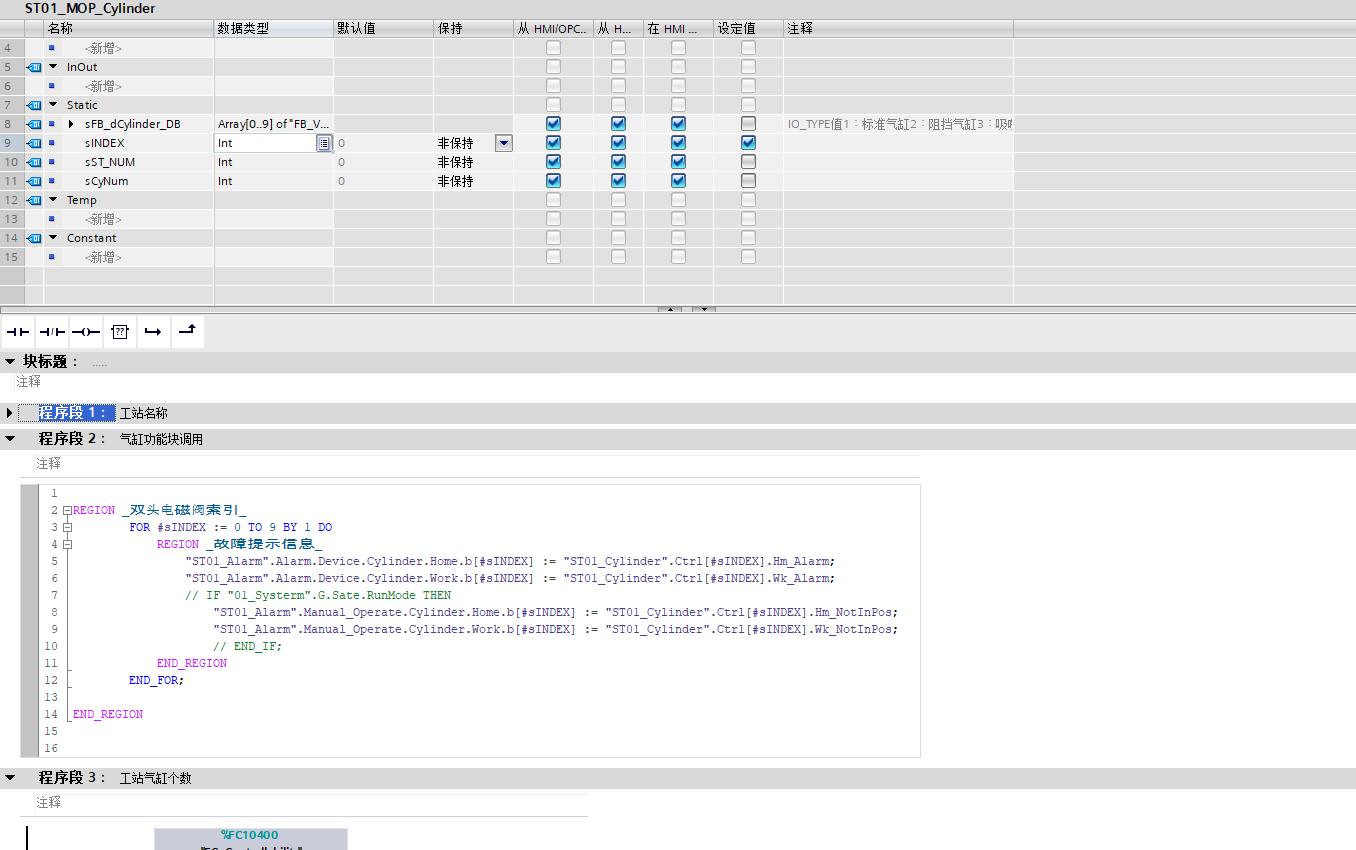1356x850 pixels.
Task: Insert a normally open contact
Action: click(x=19, y=331)
